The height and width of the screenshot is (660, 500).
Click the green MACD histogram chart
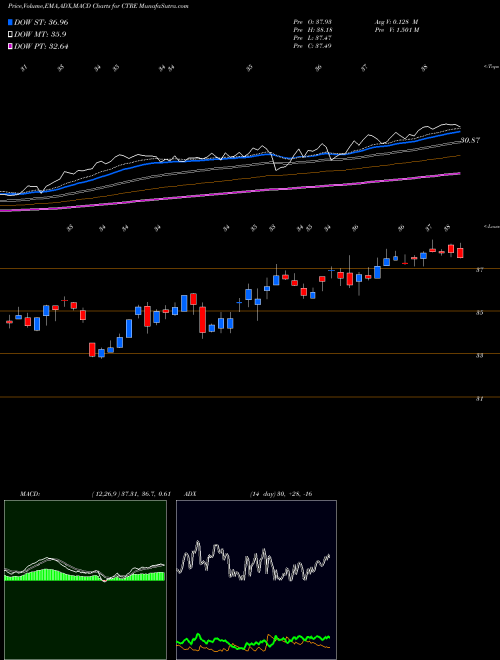[x=85, y=580]
